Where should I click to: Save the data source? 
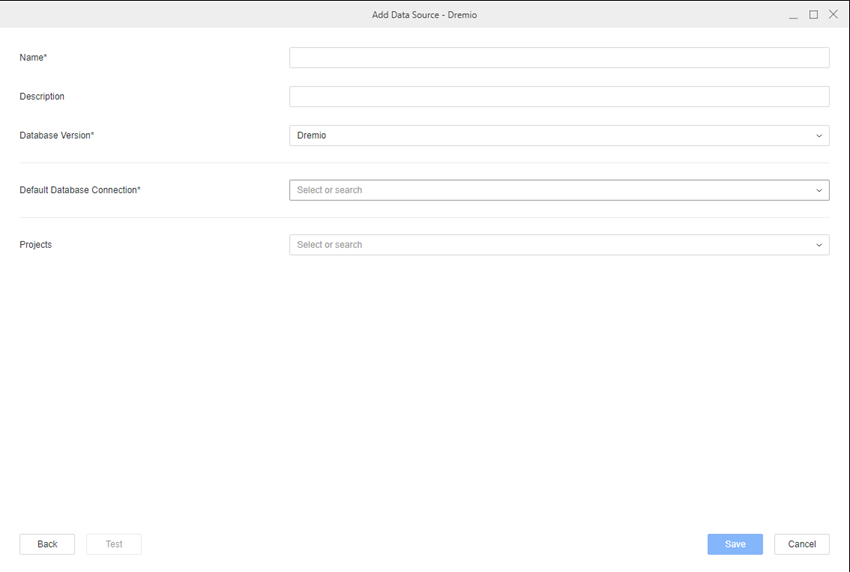pyautogui.click(x=735, y=544)
